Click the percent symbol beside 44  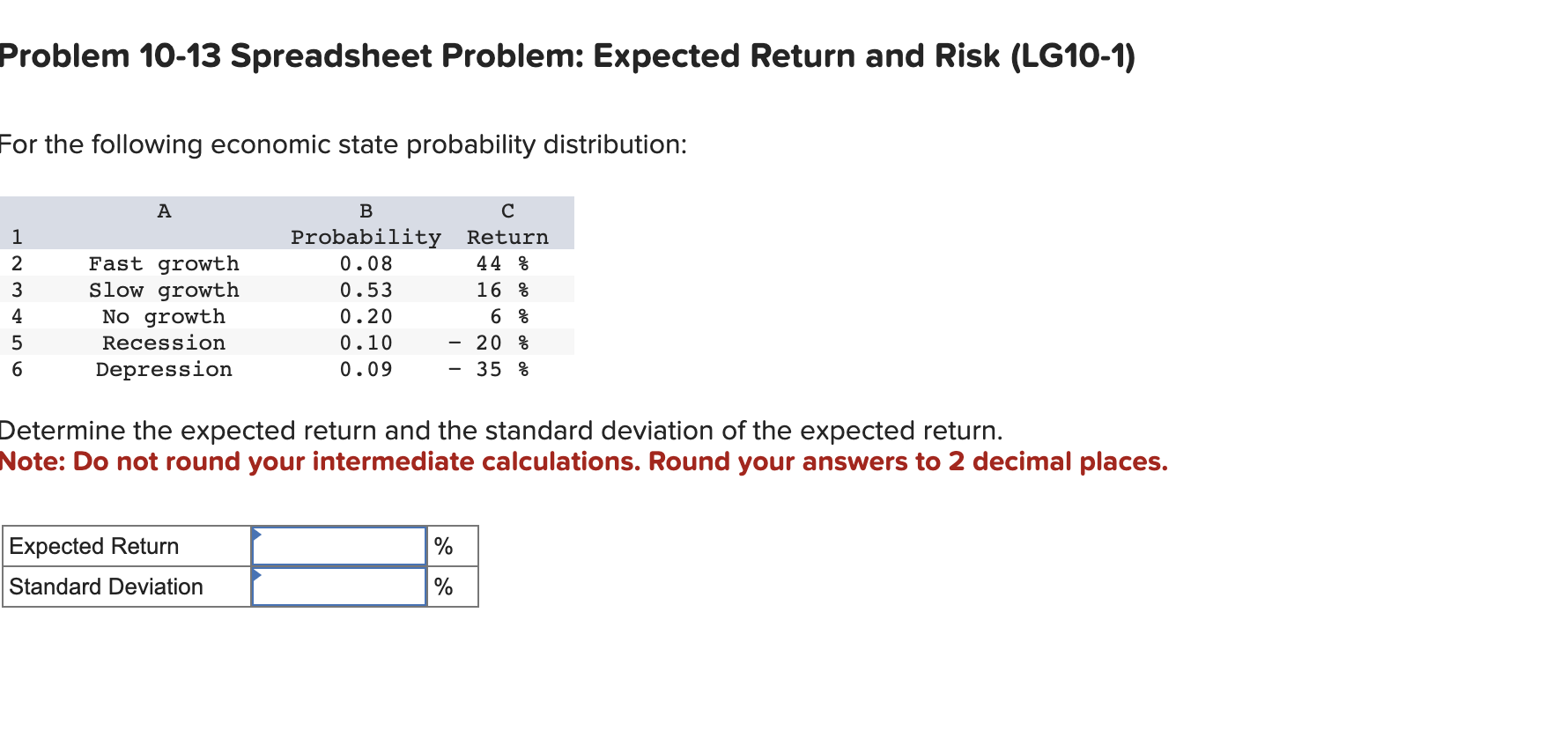click(522, 262)
